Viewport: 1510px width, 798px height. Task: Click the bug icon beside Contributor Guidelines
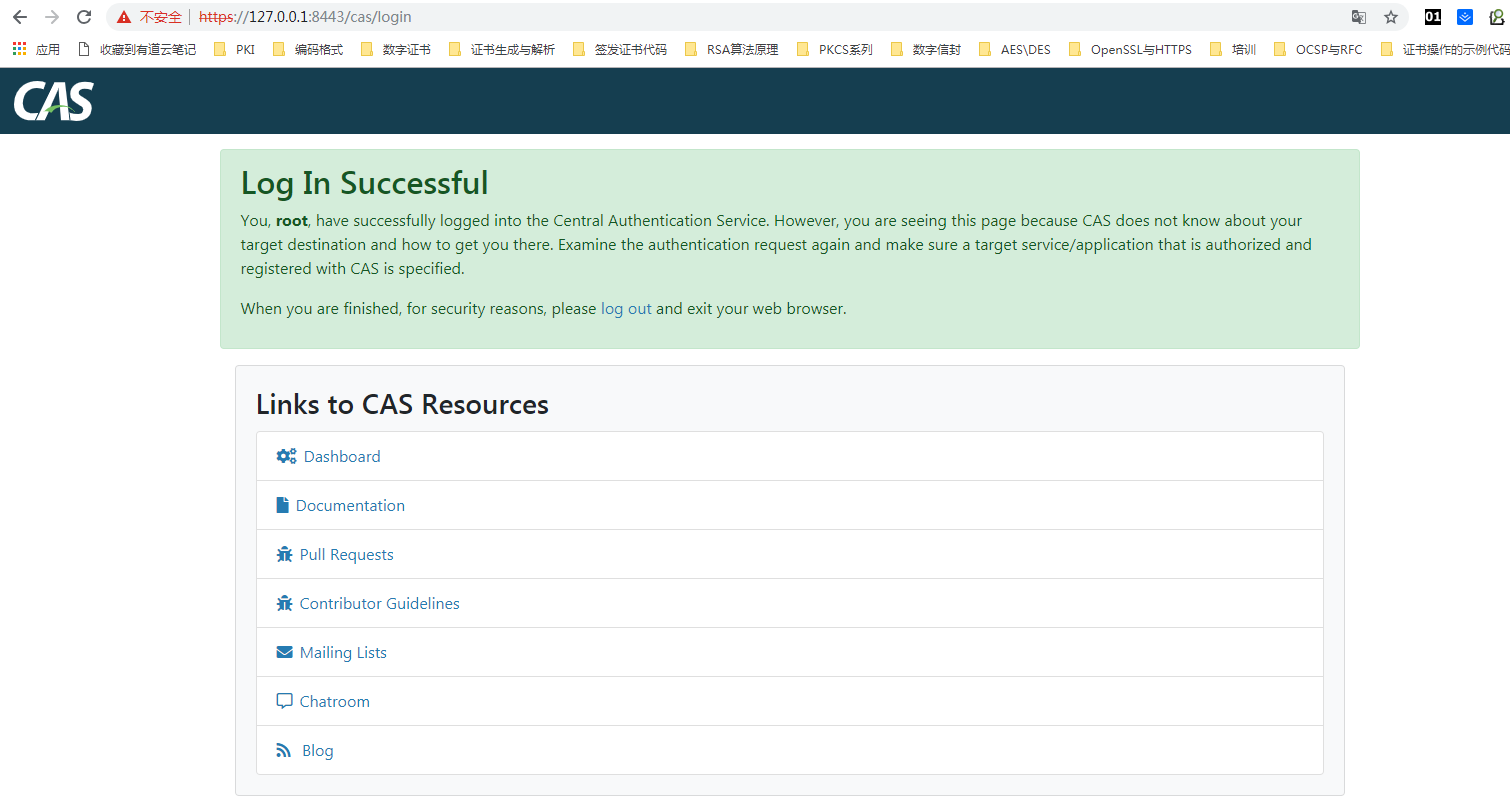click(x=284, y=603)
